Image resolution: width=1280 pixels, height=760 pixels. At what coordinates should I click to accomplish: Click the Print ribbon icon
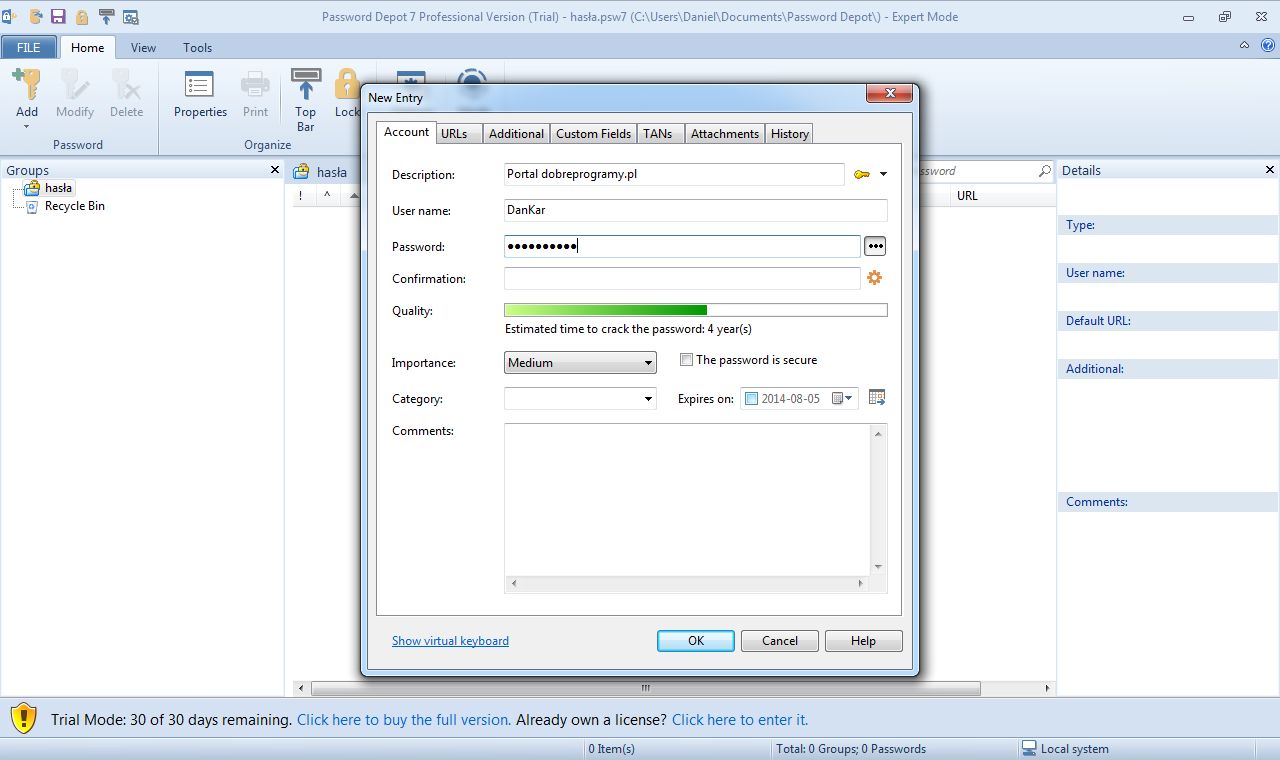[x=255, y=84]
